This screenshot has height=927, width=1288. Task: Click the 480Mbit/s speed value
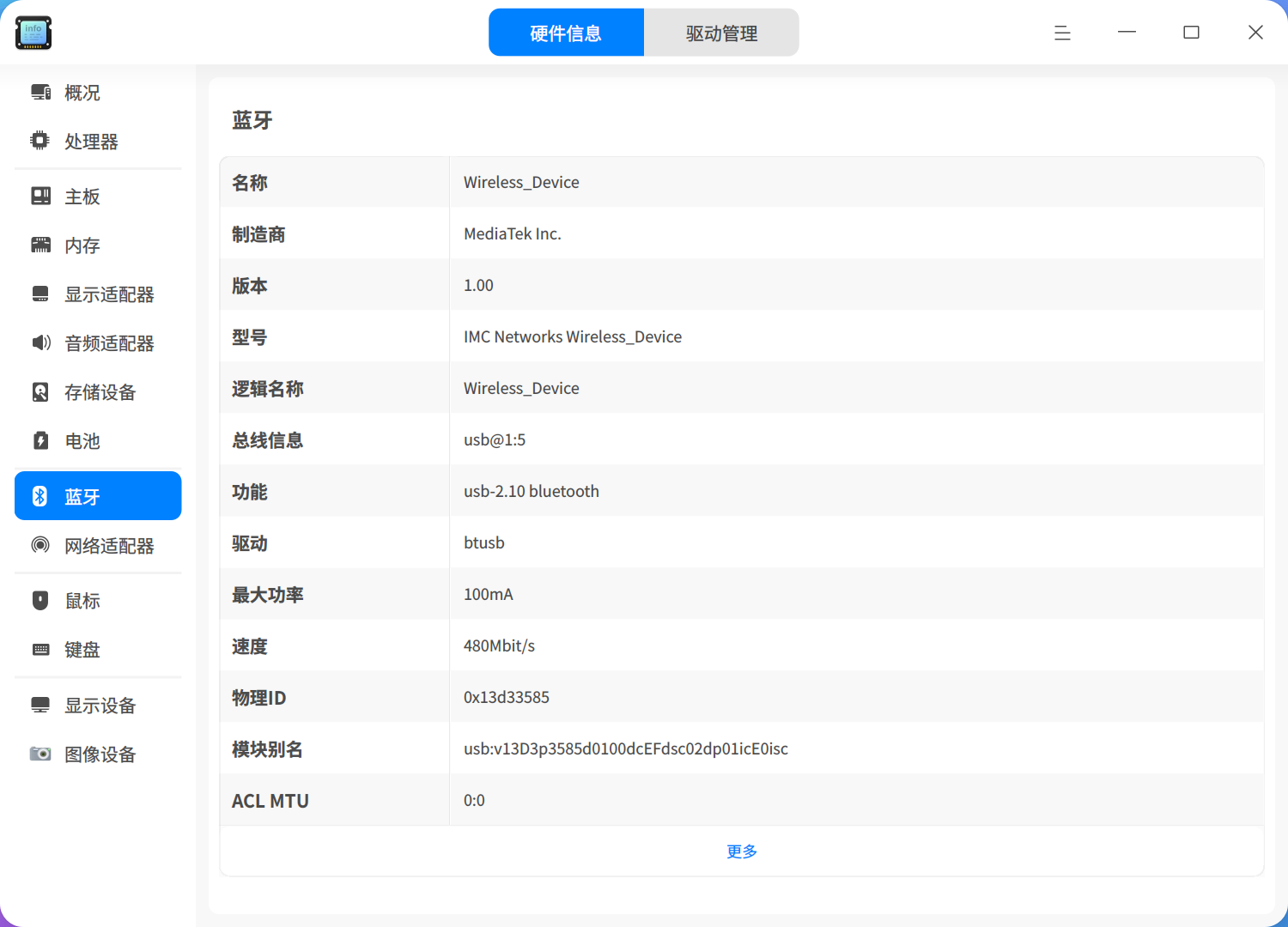tap(499, 645)
